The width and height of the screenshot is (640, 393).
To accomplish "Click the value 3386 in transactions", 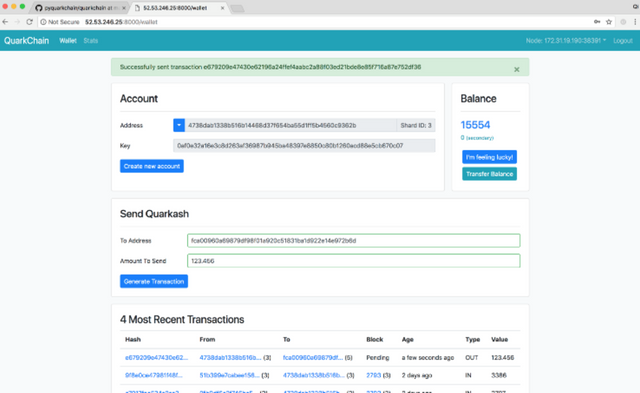I will point(499,375).
